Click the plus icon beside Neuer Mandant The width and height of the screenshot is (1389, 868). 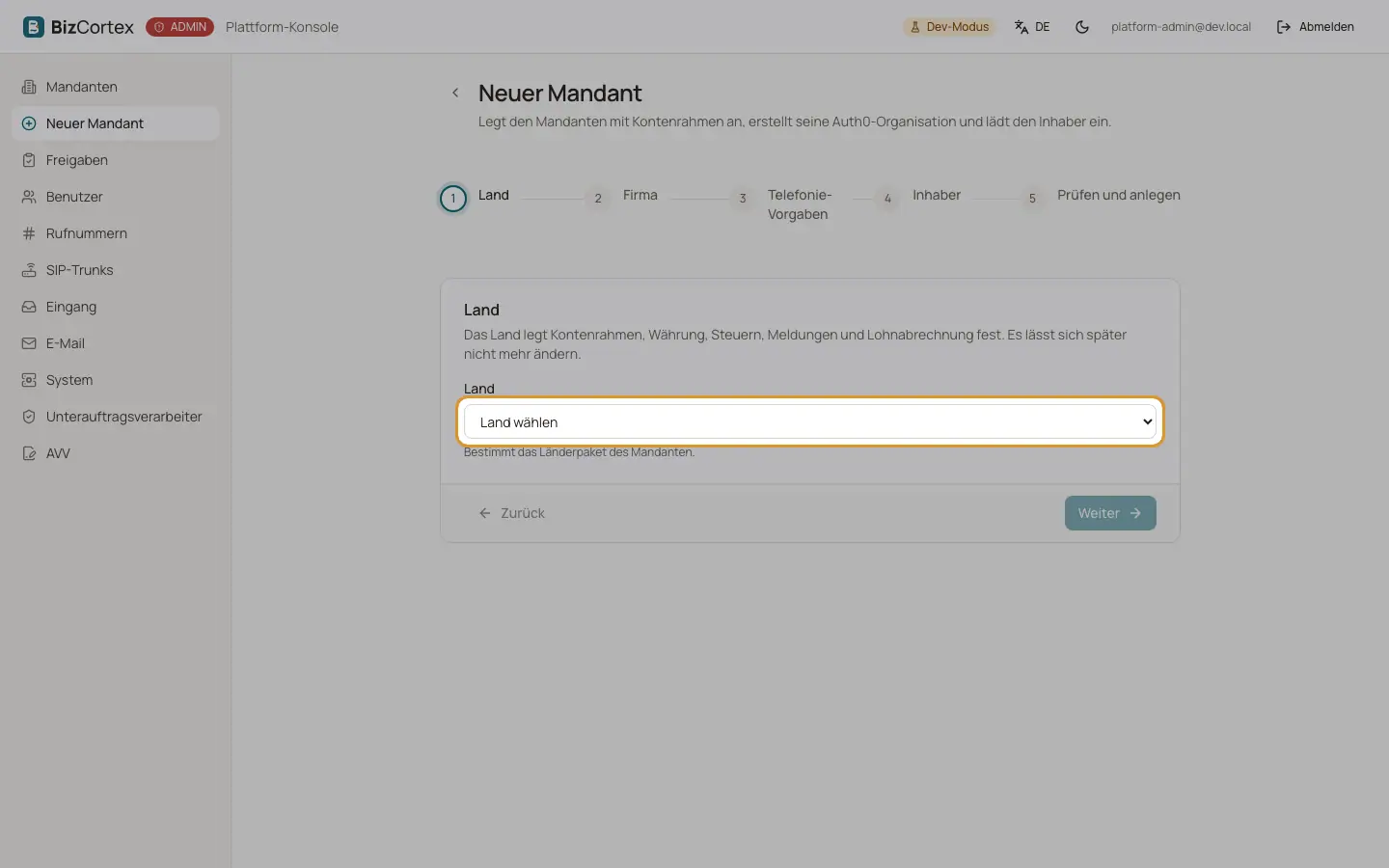pyautogui.click(x=29, y=123)
